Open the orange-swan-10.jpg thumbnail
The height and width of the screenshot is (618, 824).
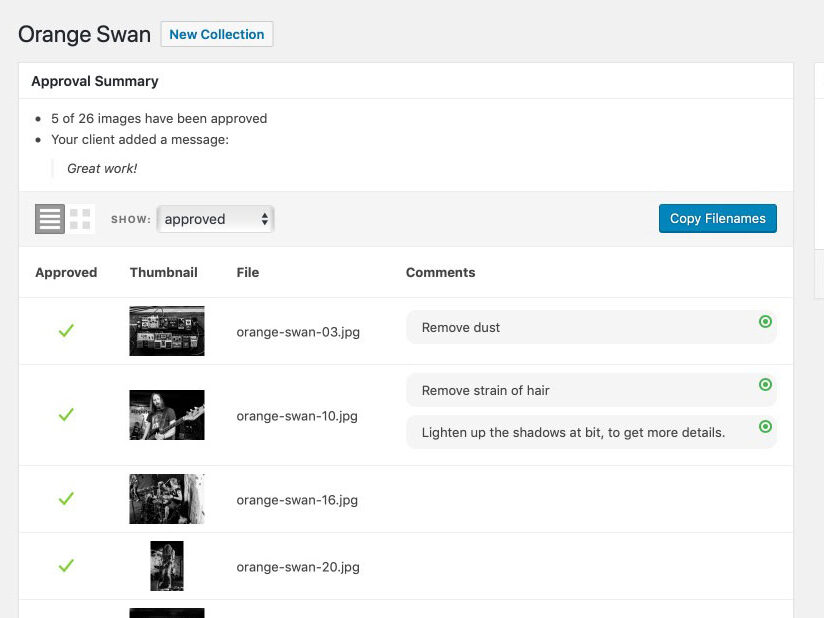point(166,416)
